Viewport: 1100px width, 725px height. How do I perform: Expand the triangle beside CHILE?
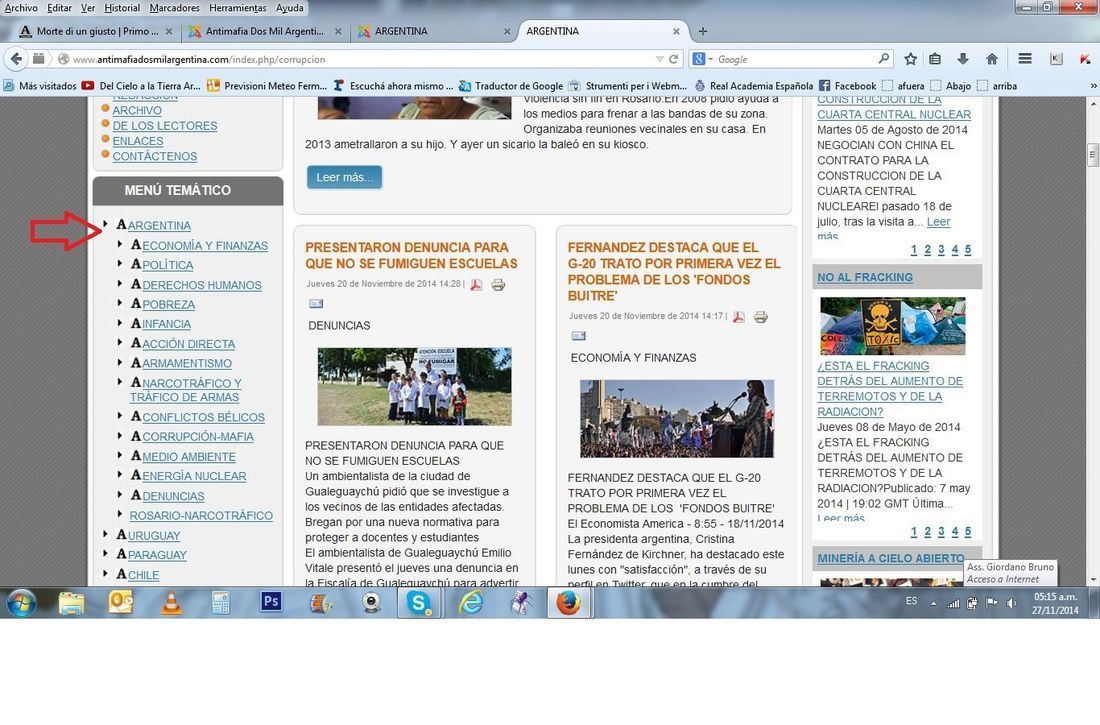click(105, 573)
